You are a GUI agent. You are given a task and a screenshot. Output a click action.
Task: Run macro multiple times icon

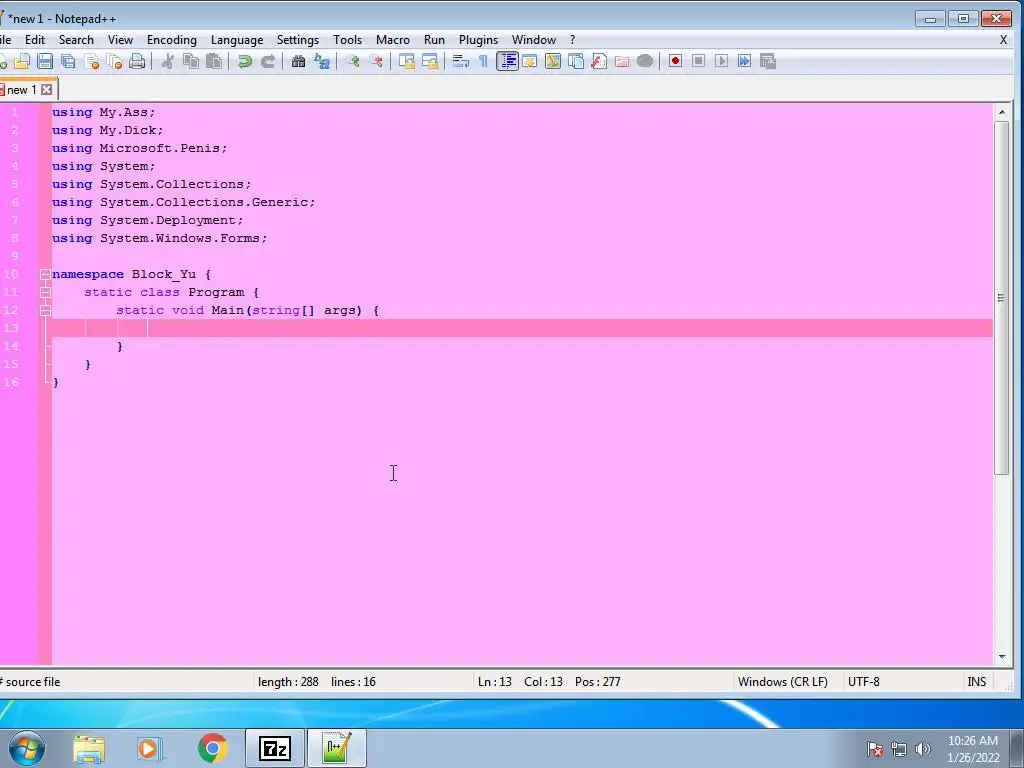[x=744, y=61]
